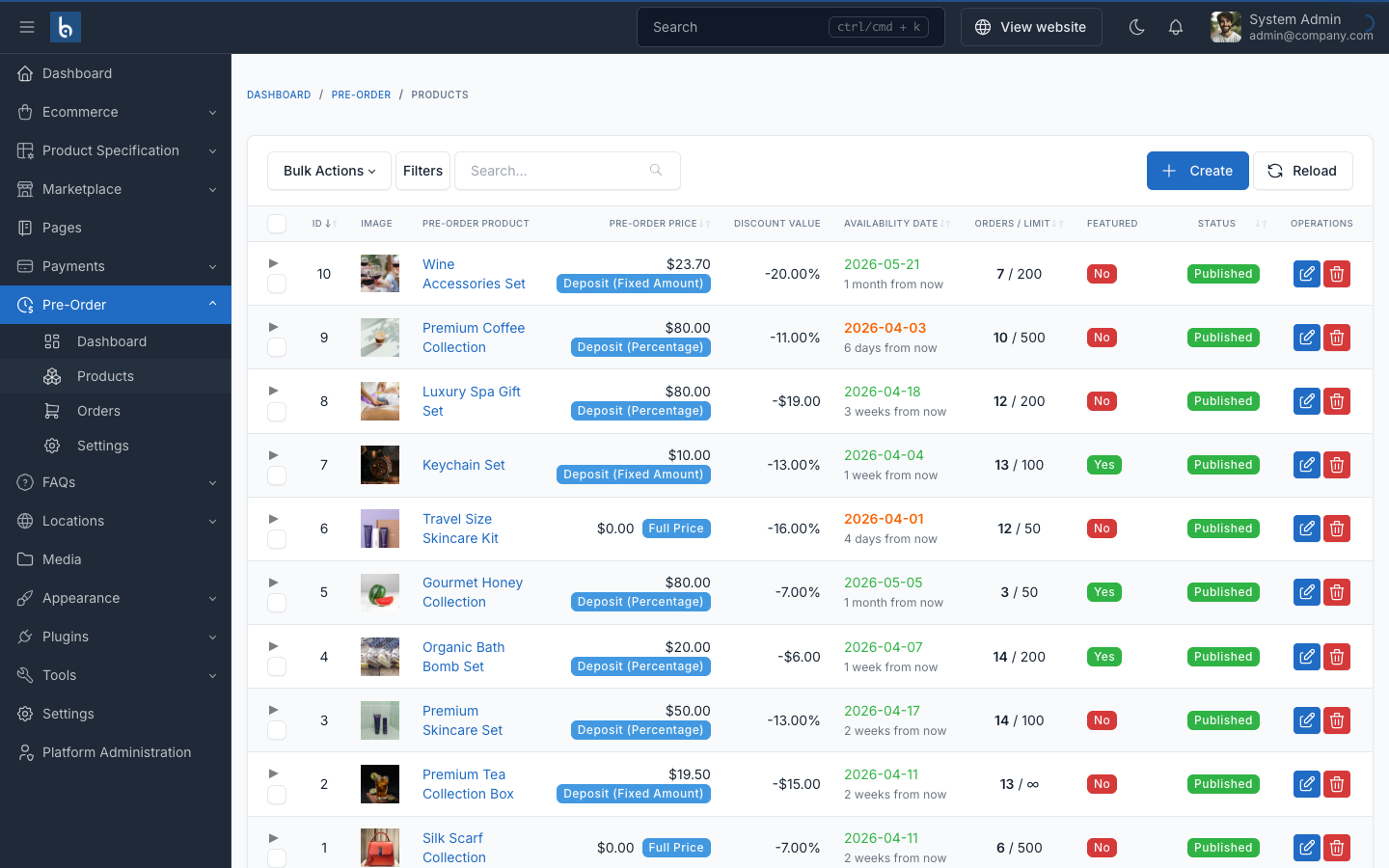
Task: Tick the checkbox for Luxury Spa Gift Set
Action: point(277,411)
